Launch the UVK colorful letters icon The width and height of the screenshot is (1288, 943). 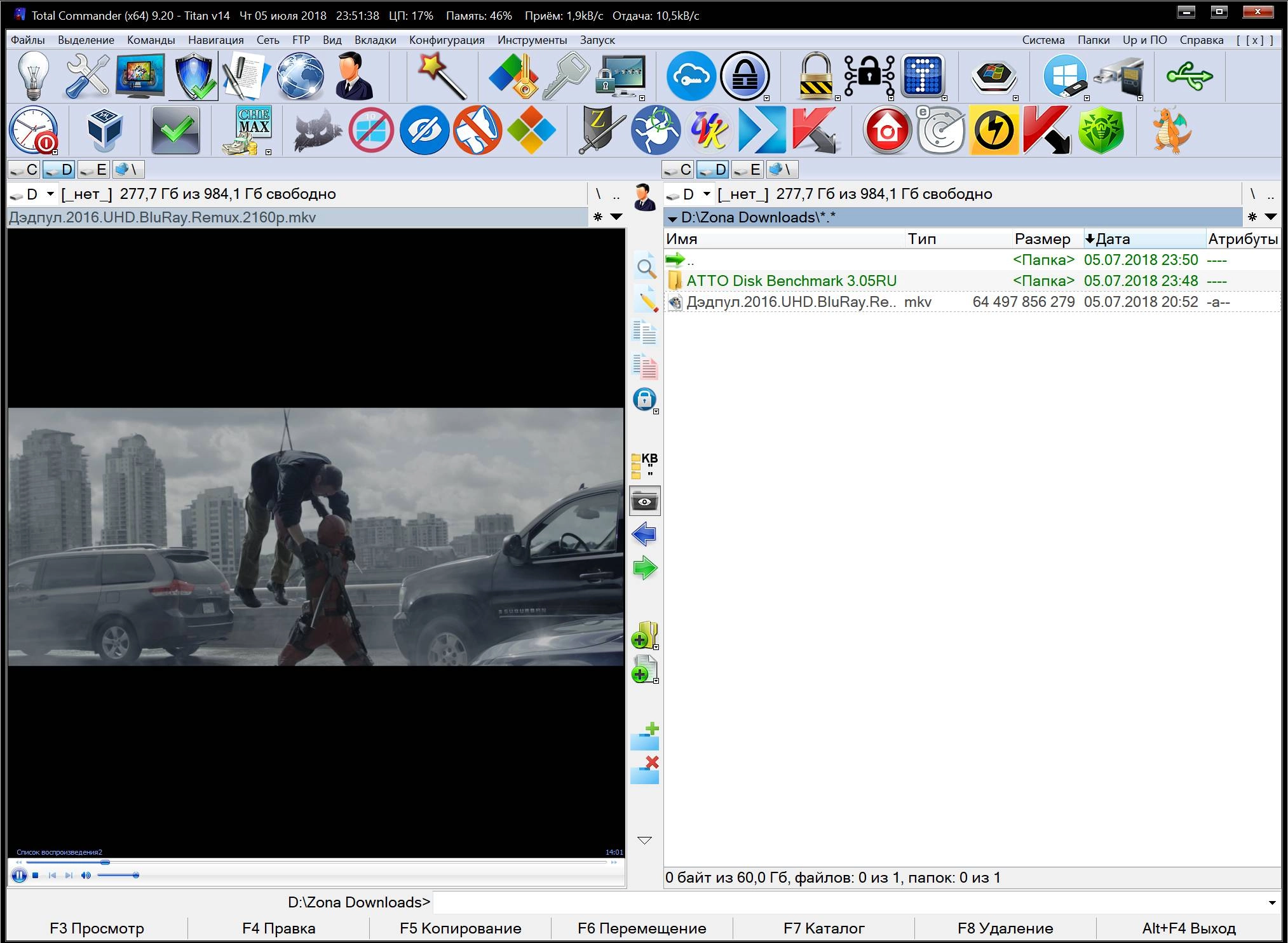(709, 130)
